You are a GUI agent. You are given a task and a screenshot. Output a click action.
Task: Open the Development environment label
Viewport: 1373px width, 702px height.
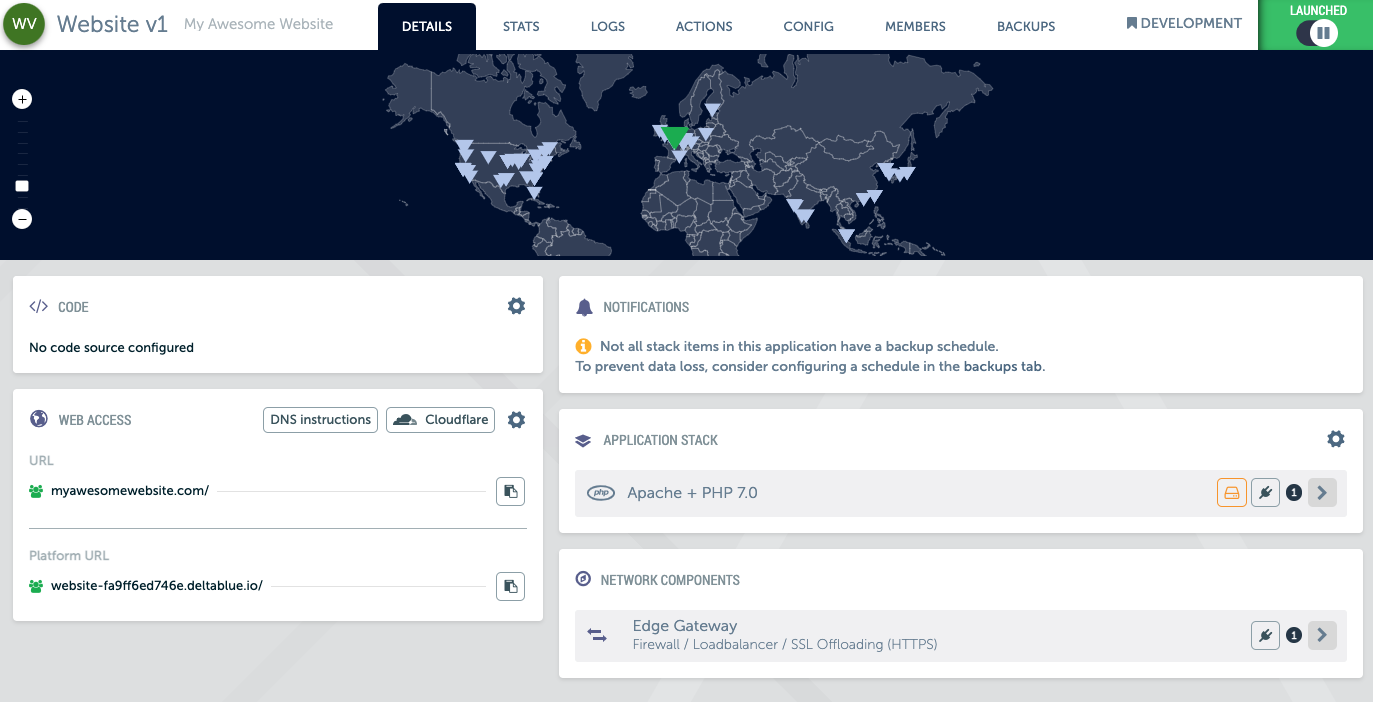(x=1183, y=23)
